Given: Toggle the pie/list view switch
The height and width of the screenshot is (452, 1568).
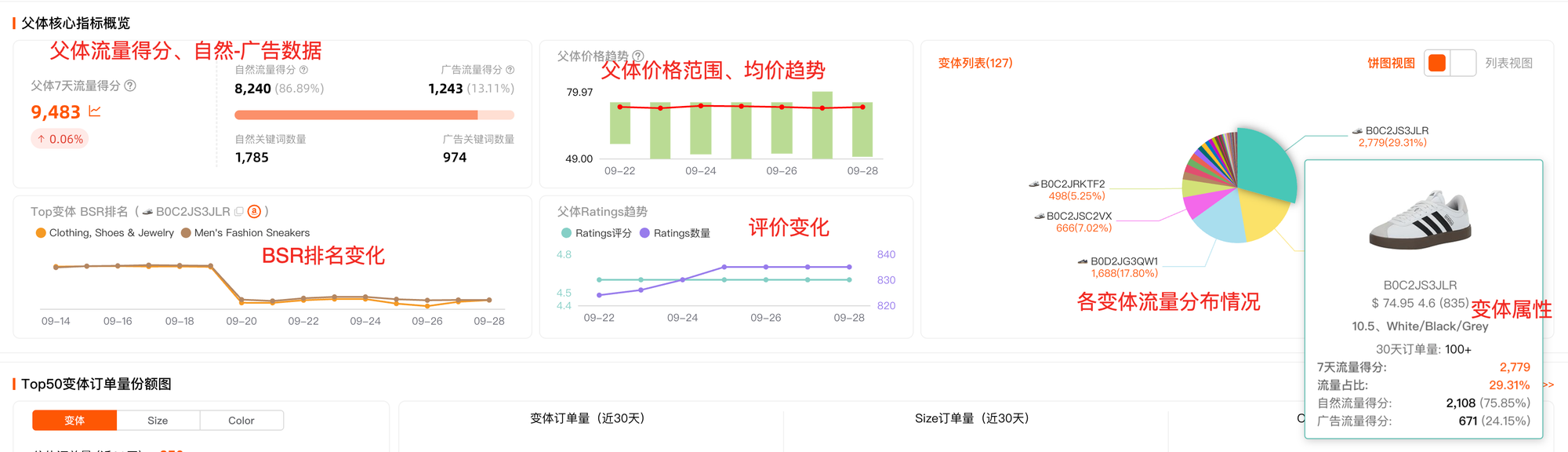Looking at the screenshot, I should tap(1450, 63).
